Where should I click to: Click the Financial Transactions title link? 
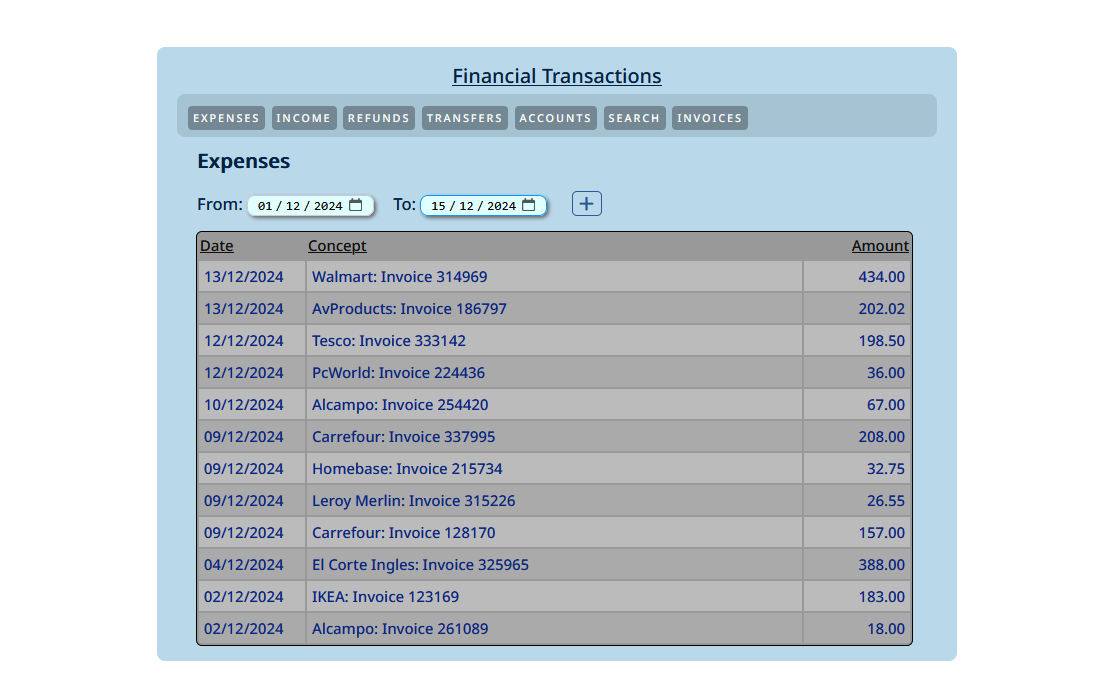tap(556, 76)
